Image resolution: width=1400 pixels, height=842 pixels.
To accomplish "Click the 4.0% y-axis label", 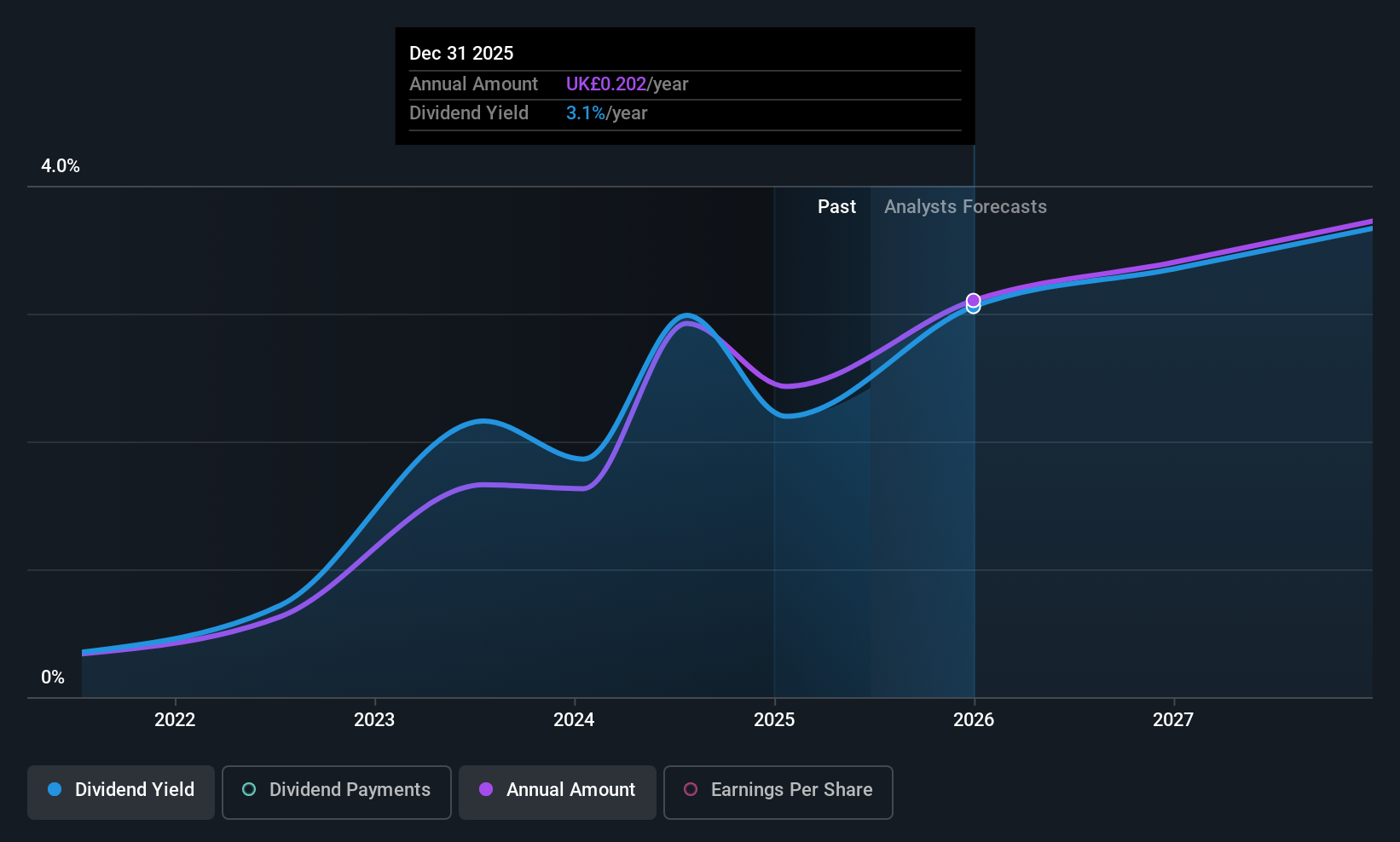I will 61,166.
